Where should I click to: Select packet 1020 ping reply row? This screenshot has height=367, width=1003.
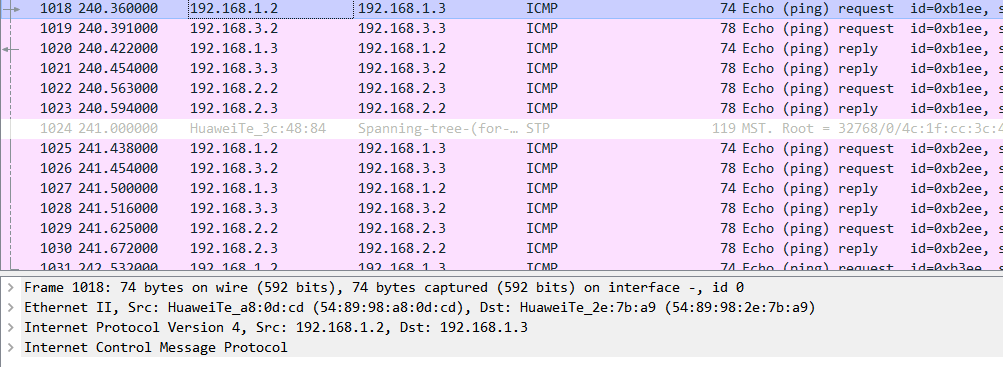502,49
